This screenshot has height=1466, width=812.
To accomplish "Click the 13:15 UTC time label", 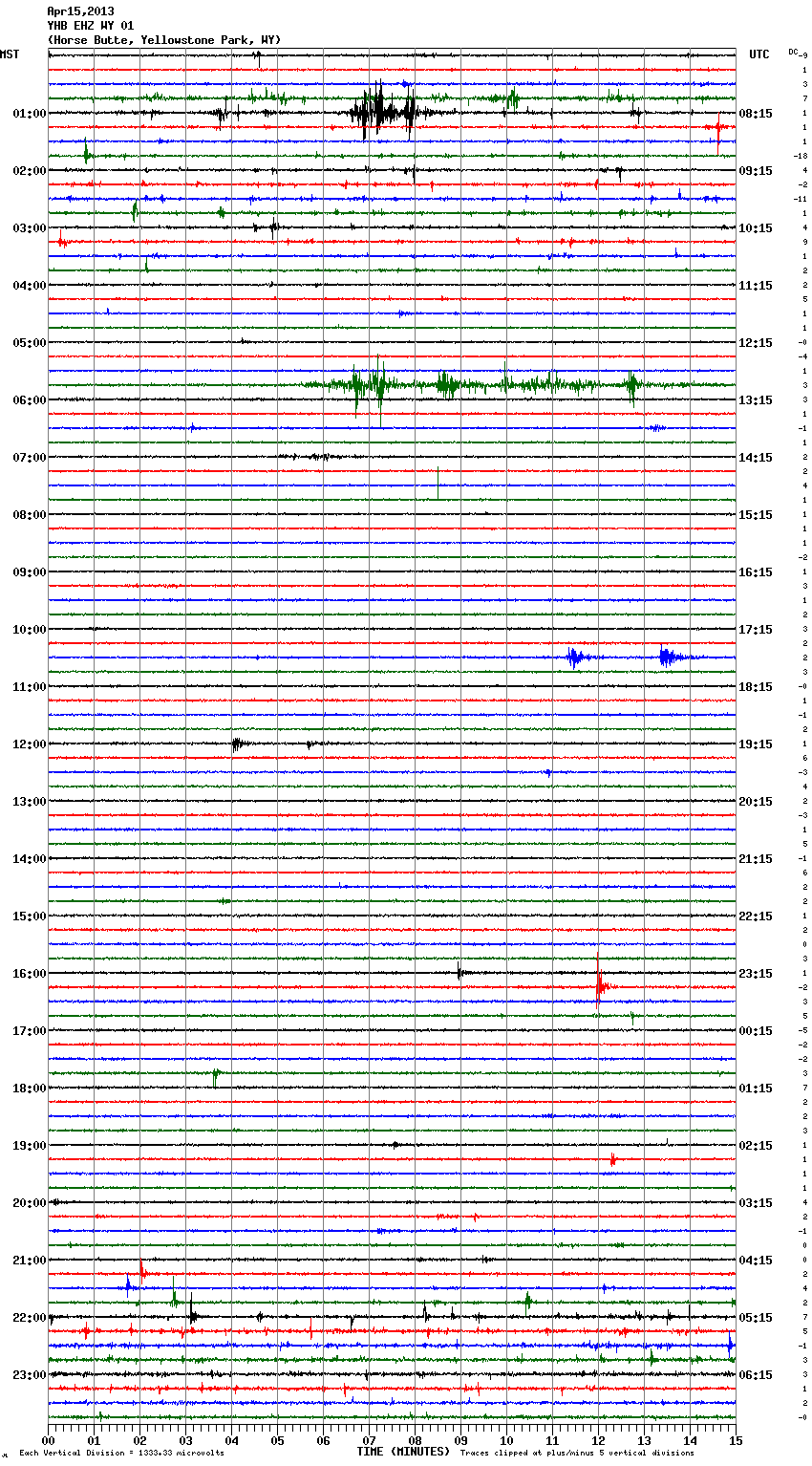I will [x=756, y=400].
